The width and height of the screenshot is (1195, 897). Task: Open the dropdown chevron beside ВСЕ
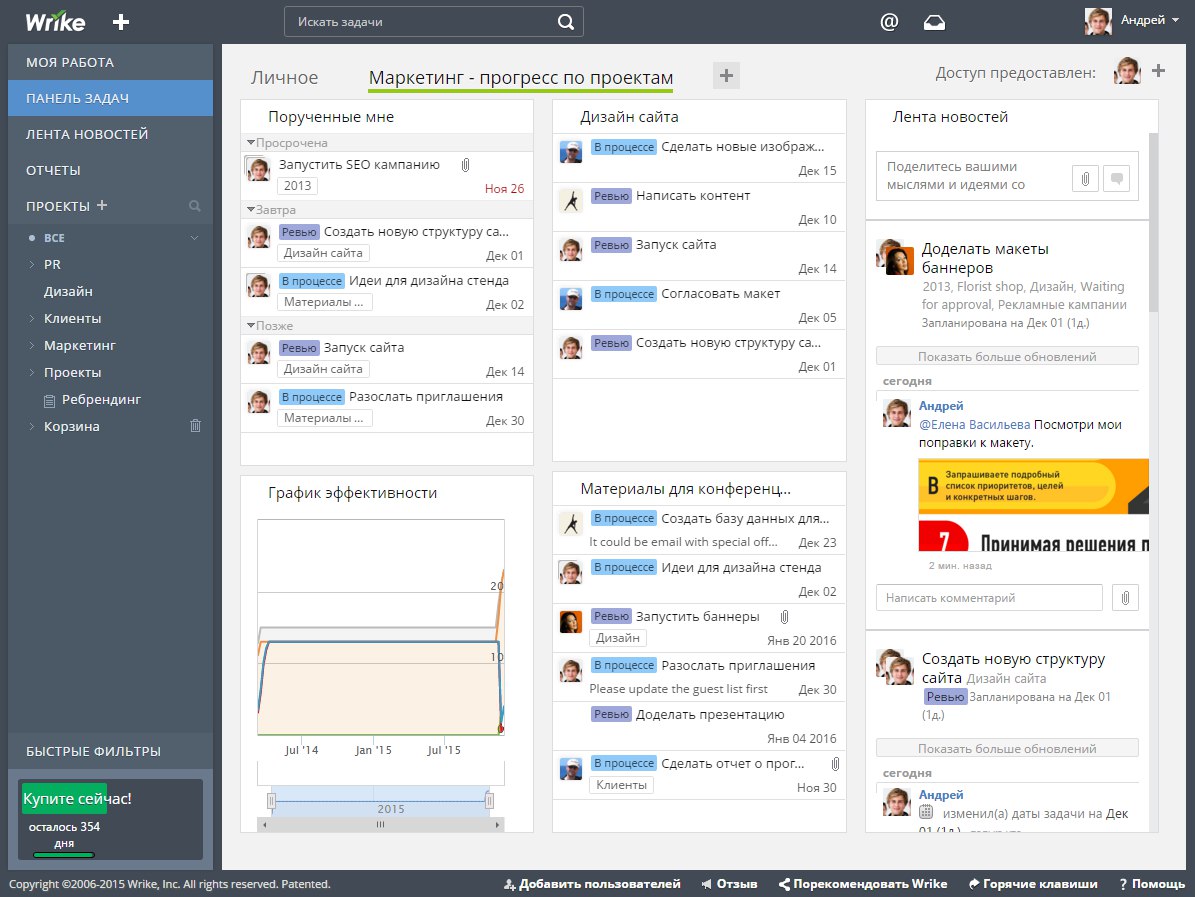click(x=194, y=238)
